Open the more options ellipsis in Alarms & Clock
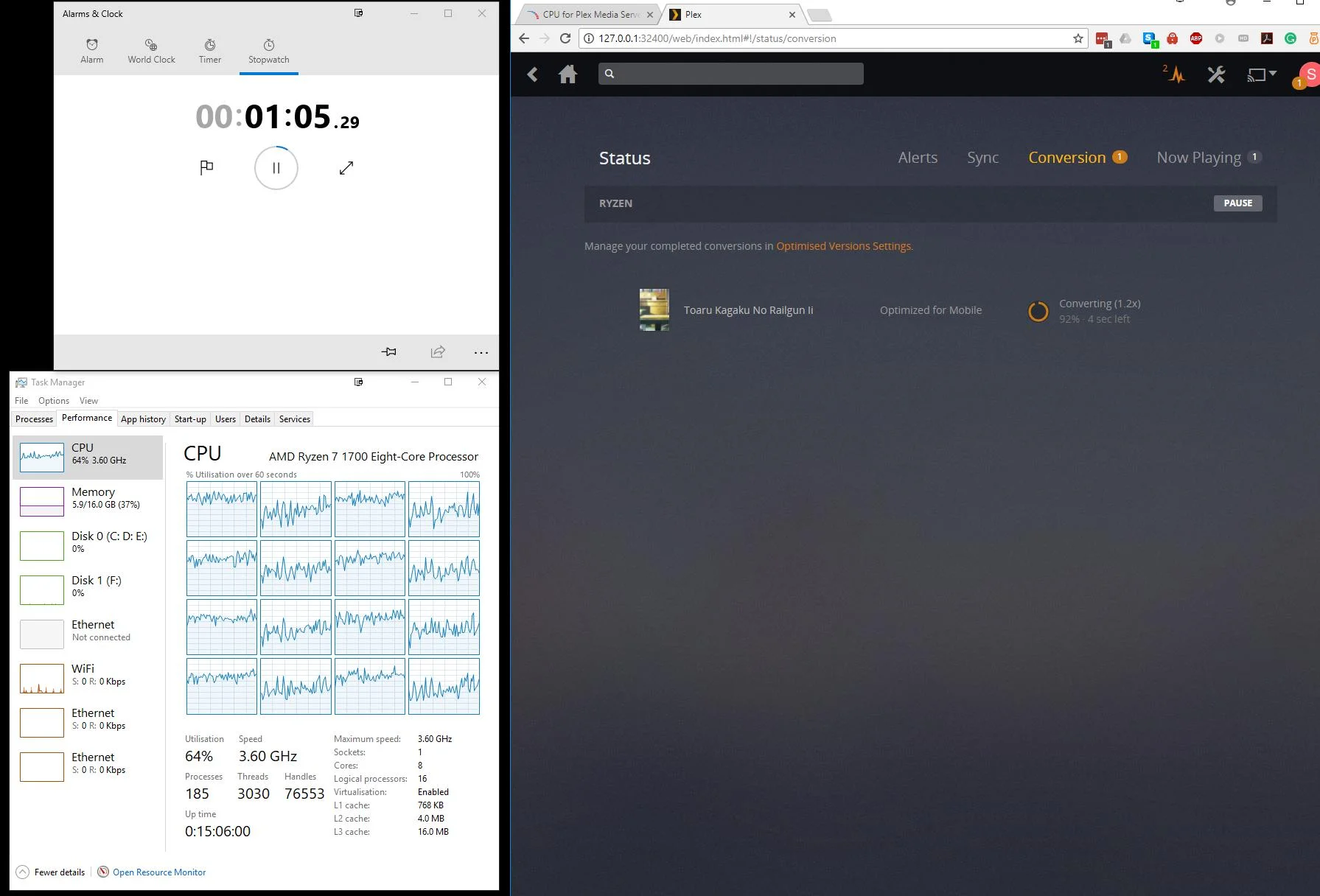 click(x=481, y=353)
